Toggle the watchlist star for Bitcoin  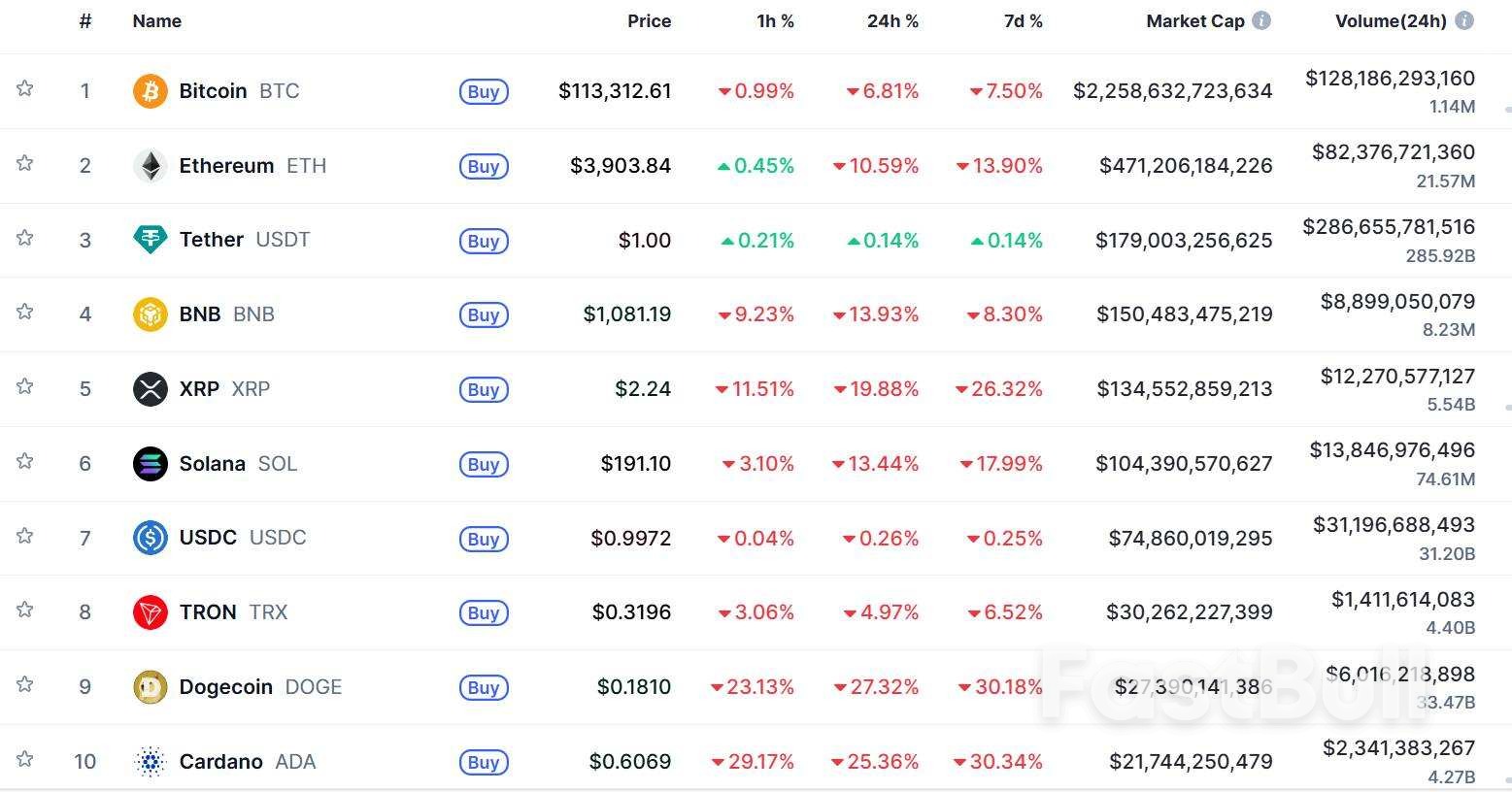click(x=25, y=89)
